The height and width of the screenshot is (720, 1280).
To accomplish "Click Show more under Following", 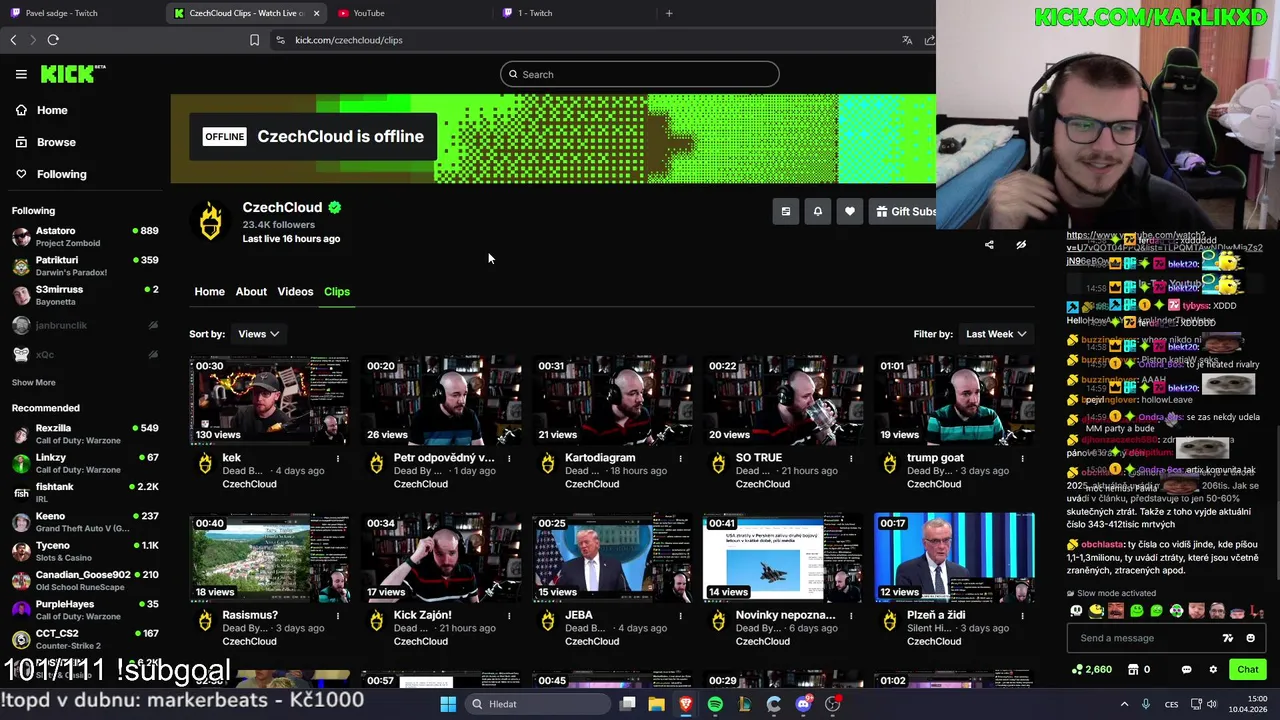I will coord(33,382).
